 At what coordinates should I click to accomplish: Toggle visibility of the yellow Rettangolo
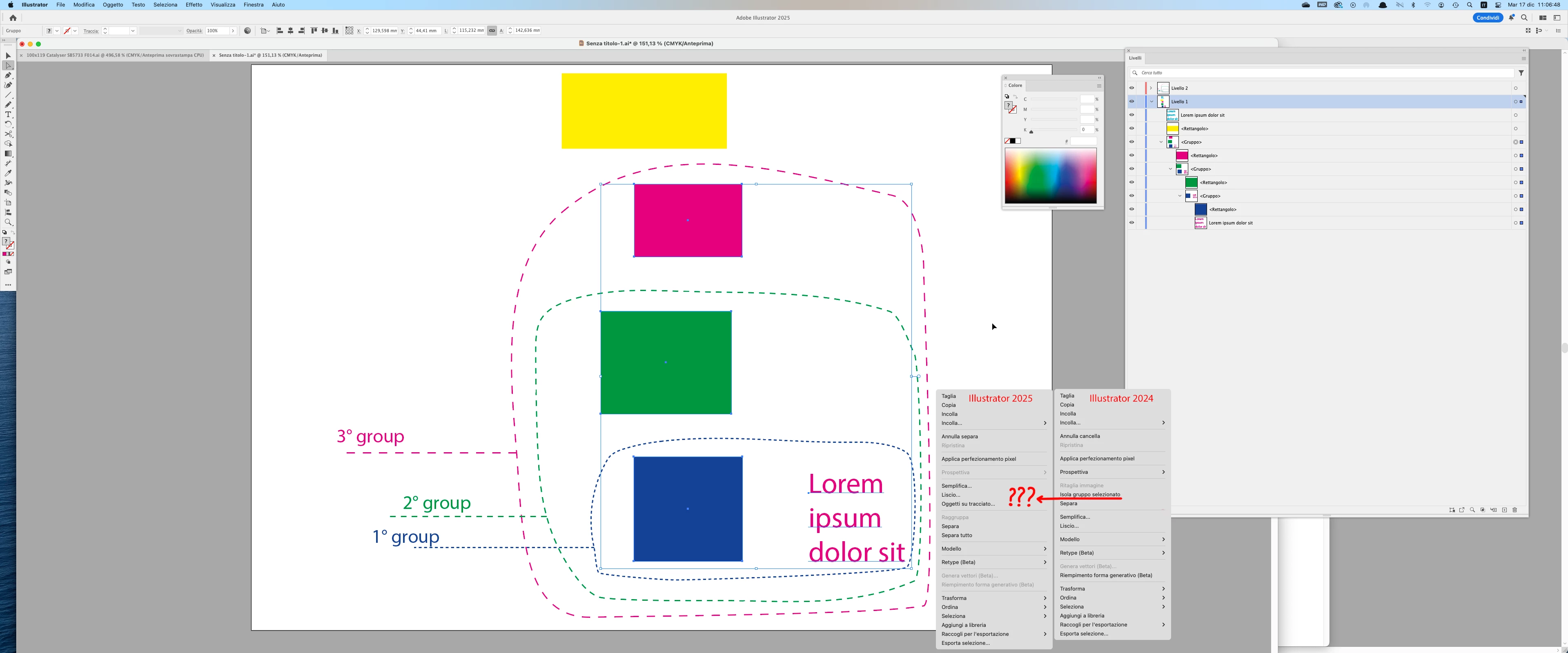(x=1131, y=129)
